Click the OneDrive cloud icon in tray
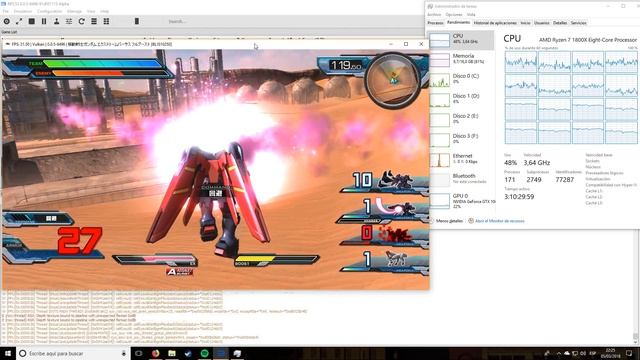The image size is (640, 360). (x=567, y=353)
